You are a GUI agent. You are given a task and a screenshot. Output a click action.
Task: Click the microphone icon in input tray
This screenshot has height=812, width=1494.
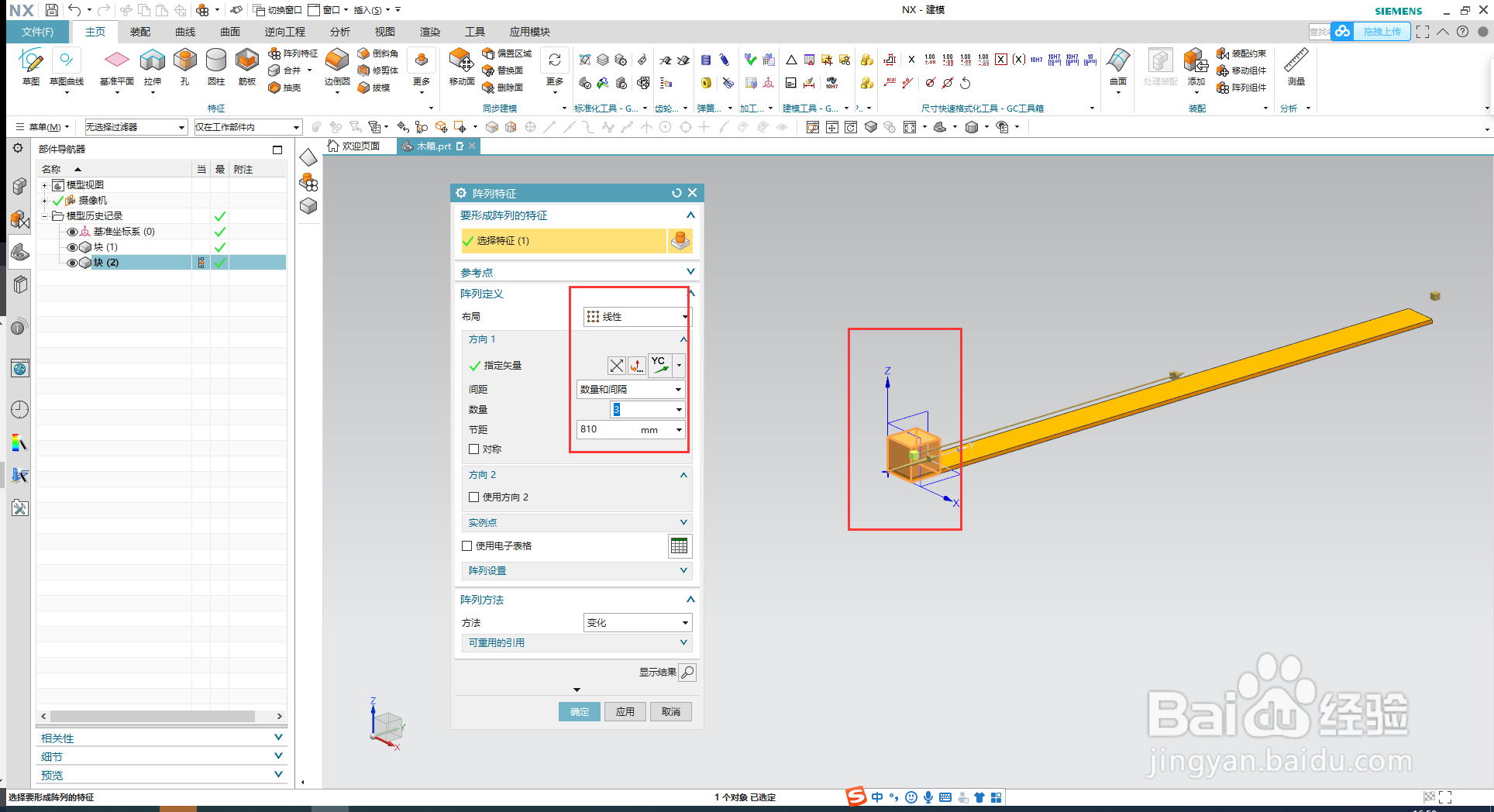pyautogui.click(x=928, y=797)
